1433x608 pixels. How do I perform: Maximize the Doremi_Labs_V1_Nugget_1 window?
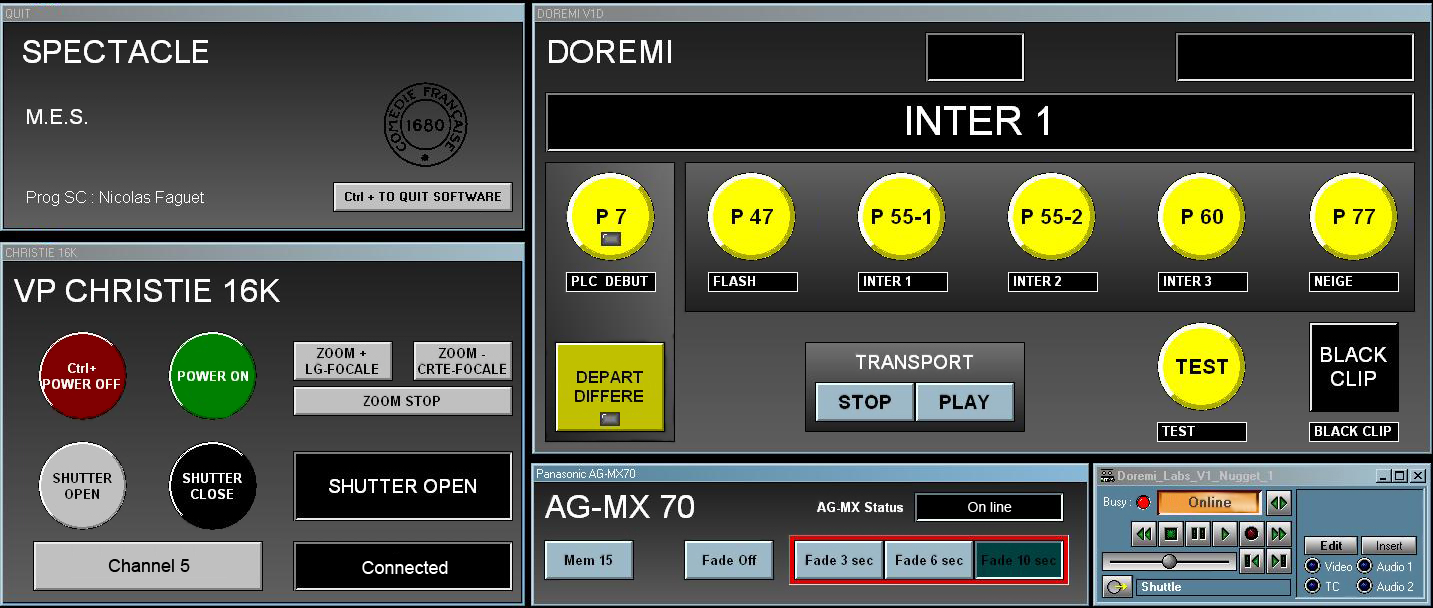1400,476
